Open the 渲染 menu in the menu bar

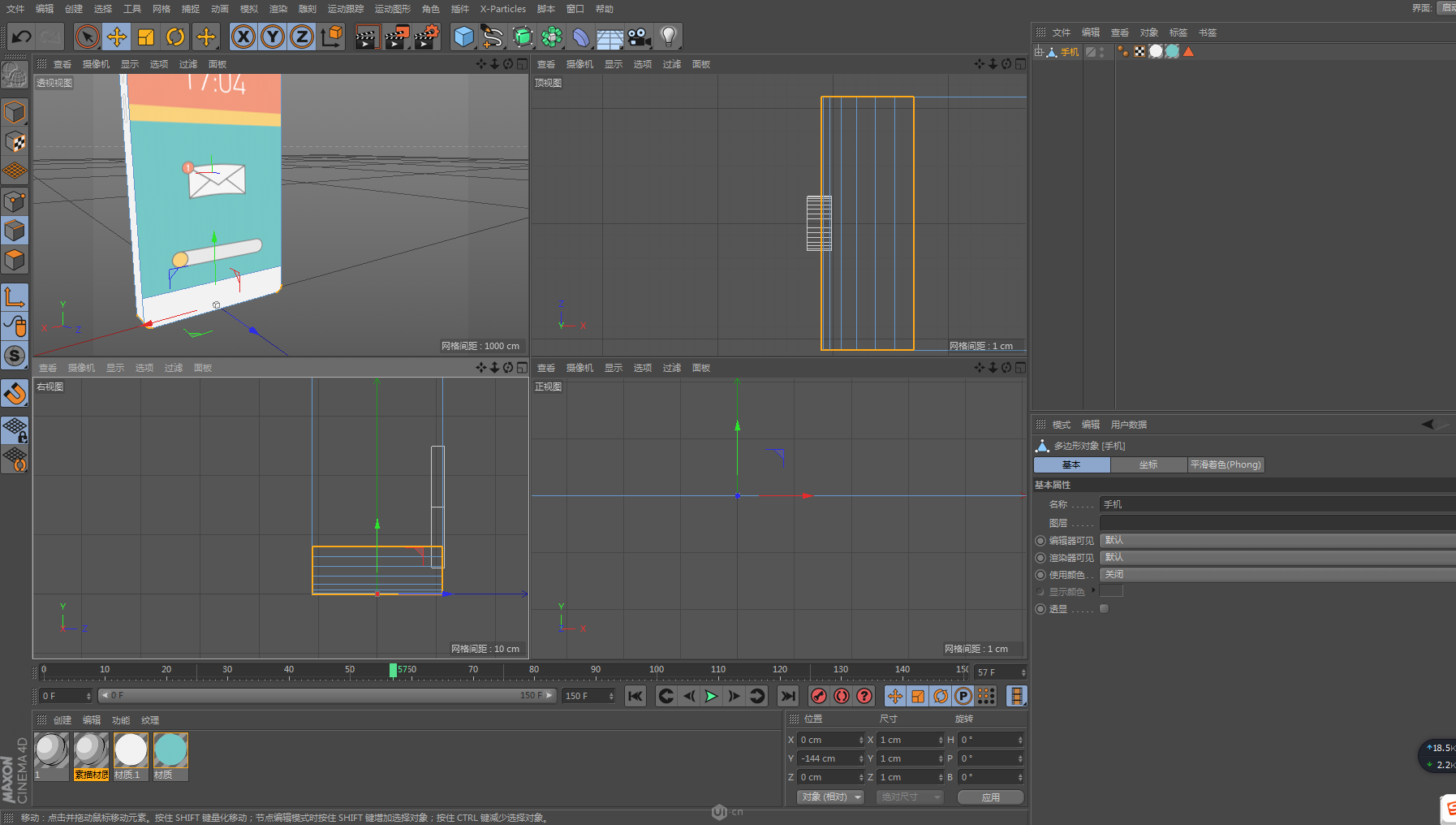point(278,9)
